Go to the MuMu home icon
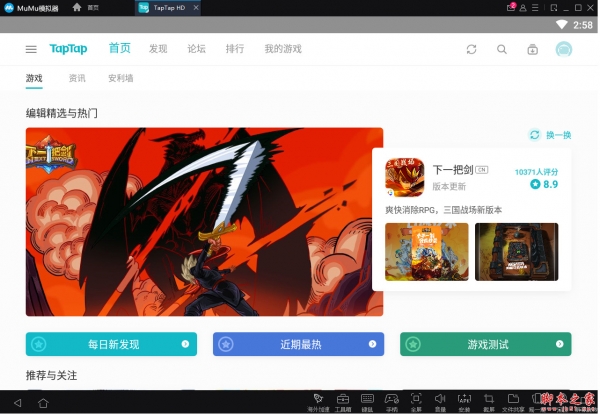 tap(77, 7)
